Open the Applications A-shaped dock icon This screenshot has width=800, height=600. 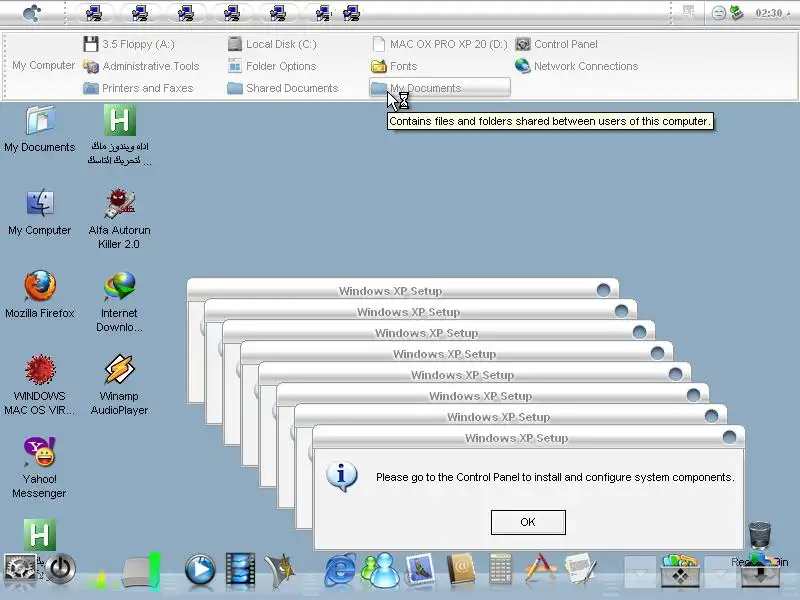(540, 568)
